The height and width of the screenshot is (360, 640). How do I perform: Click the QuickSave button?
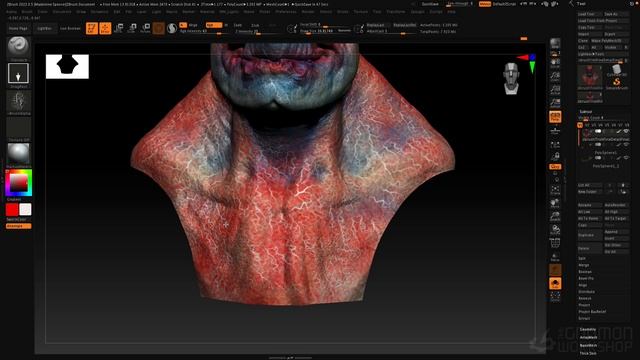(430, 4)
